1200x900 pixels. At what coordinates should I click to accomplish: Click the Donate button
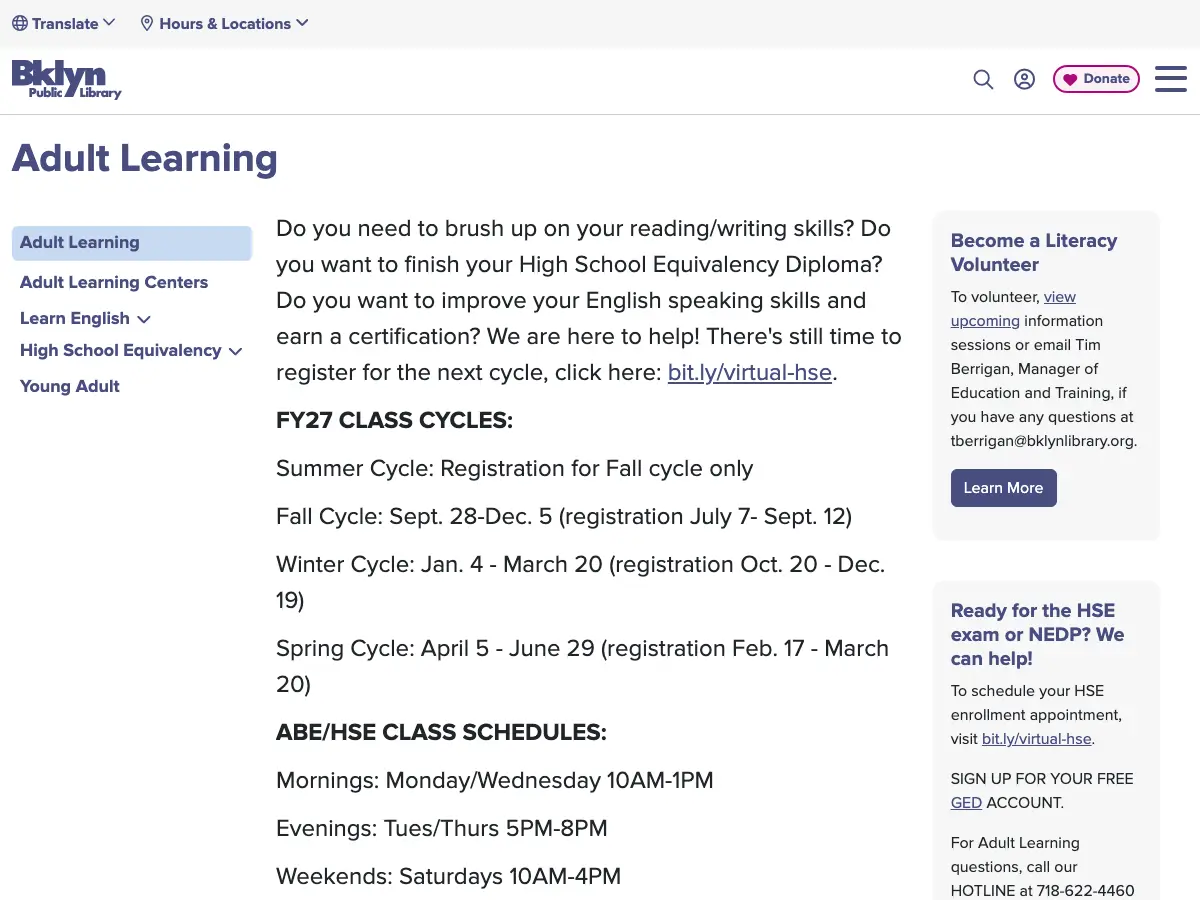1096,79
